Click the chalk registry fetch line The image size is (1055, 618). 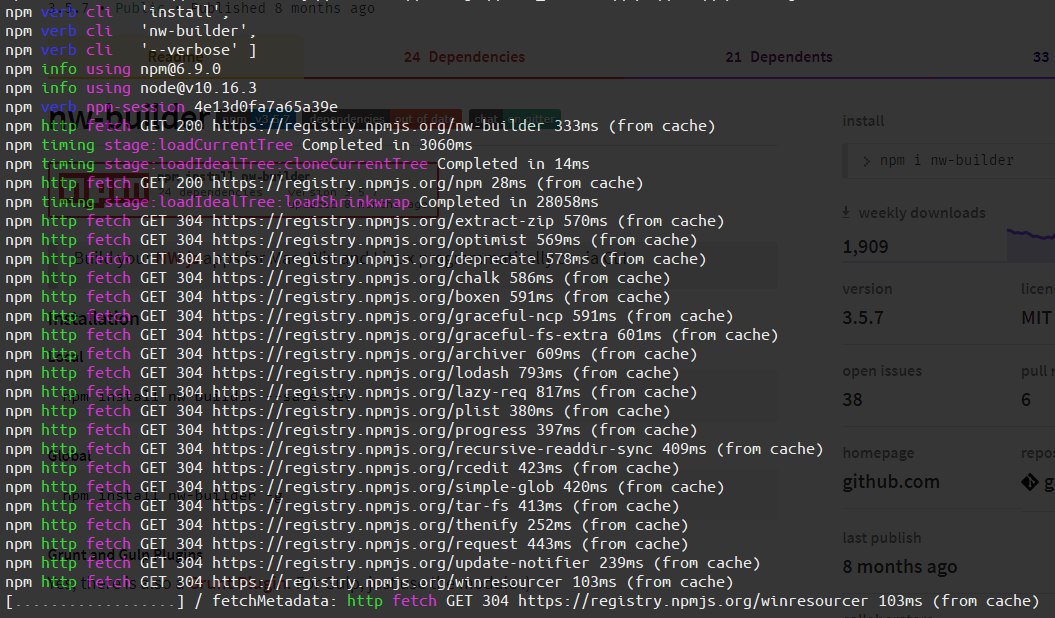point(338,278)
